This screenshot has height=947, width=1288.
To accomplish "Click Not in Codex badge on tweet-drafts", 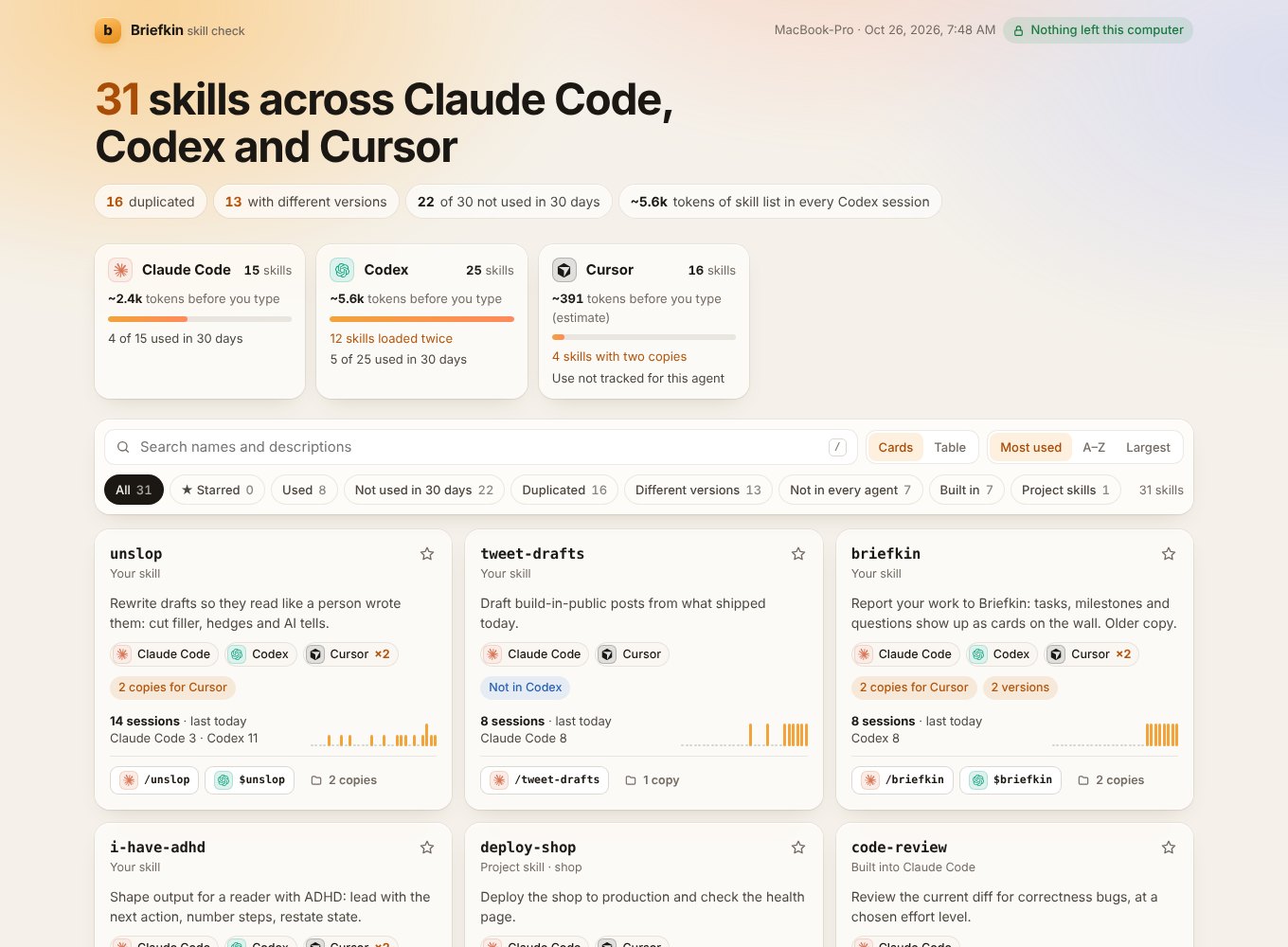I will coord(526,688).
